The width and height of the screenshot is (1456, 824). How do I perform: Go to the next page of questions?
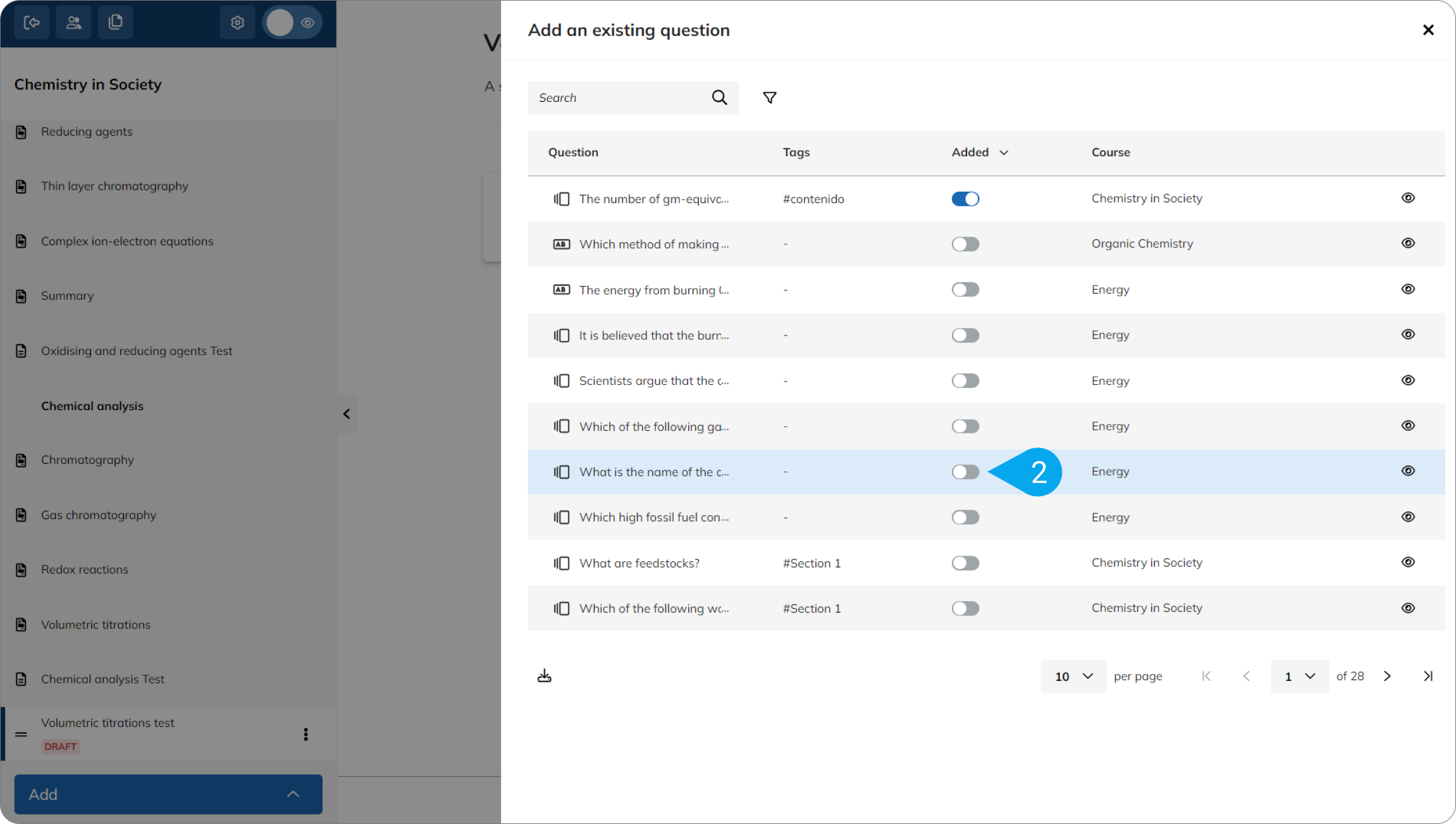point(1387,676)
